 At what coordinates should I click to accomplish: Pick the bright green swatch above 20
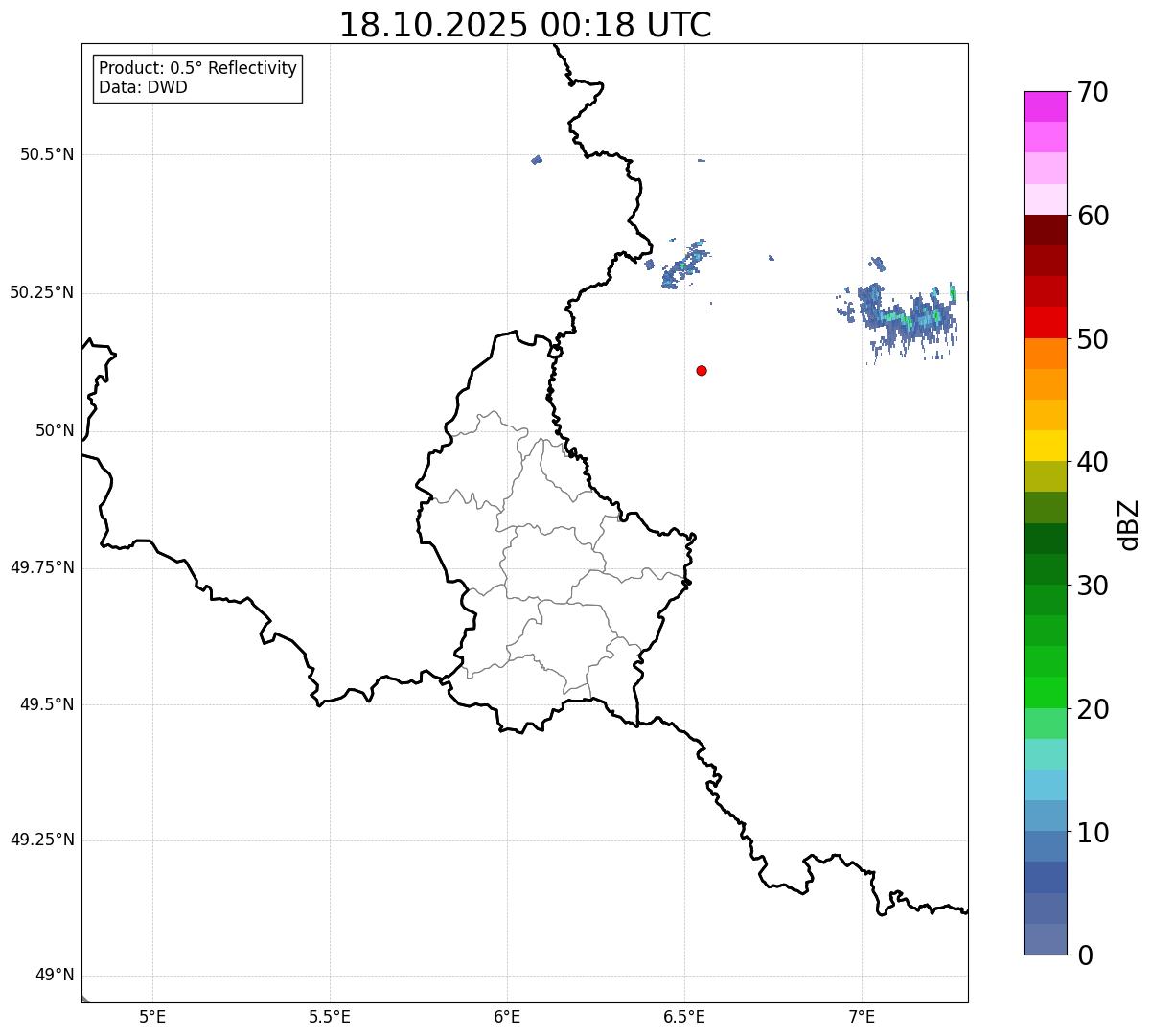click(x=1045, y=692)
